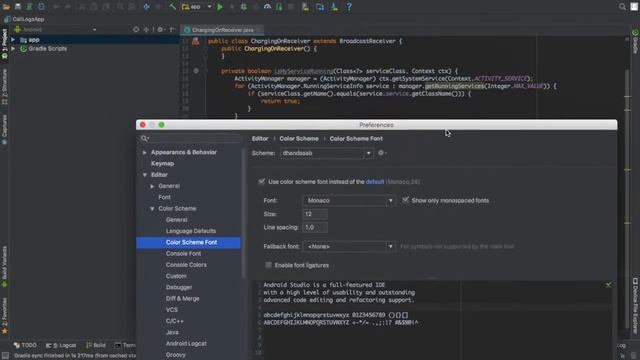
Task: Open the Fallback font dropdown showing <None>
Action: [x=349, y=247]
